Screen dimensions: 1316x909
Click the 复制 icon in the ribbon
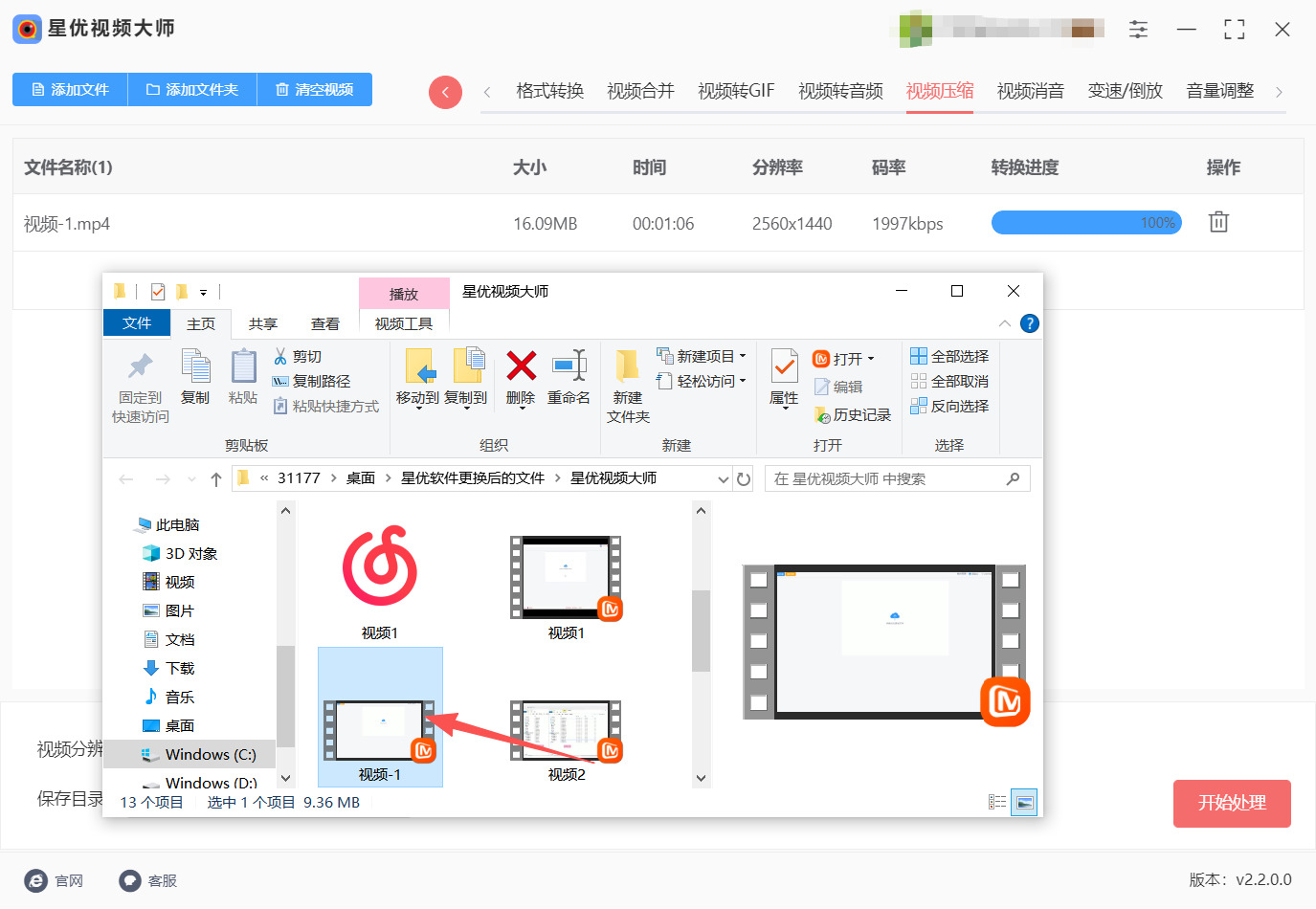pyautogui.click(x=195, y=379)
